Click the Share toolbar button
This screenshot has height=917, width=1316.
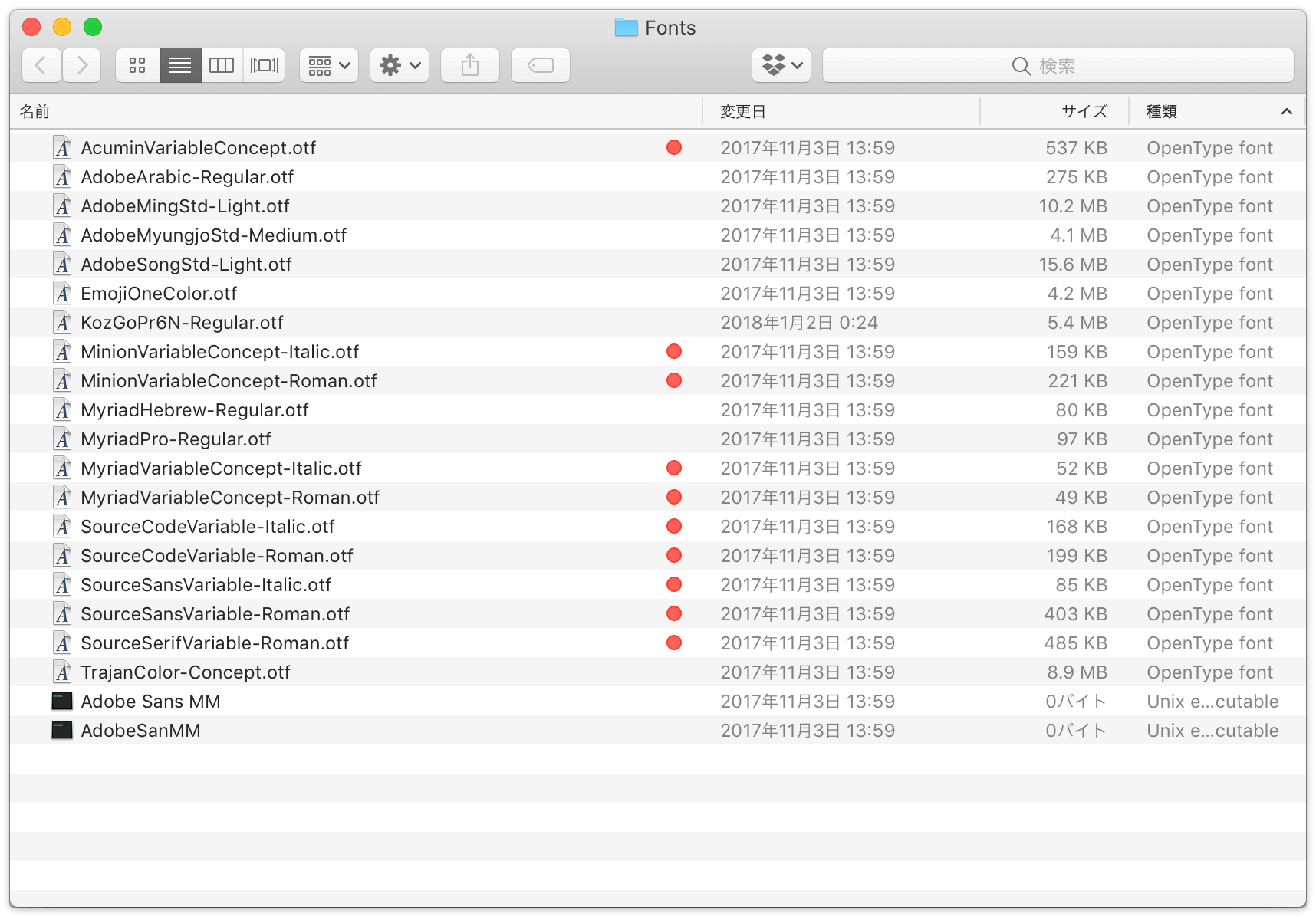point(470,65)
